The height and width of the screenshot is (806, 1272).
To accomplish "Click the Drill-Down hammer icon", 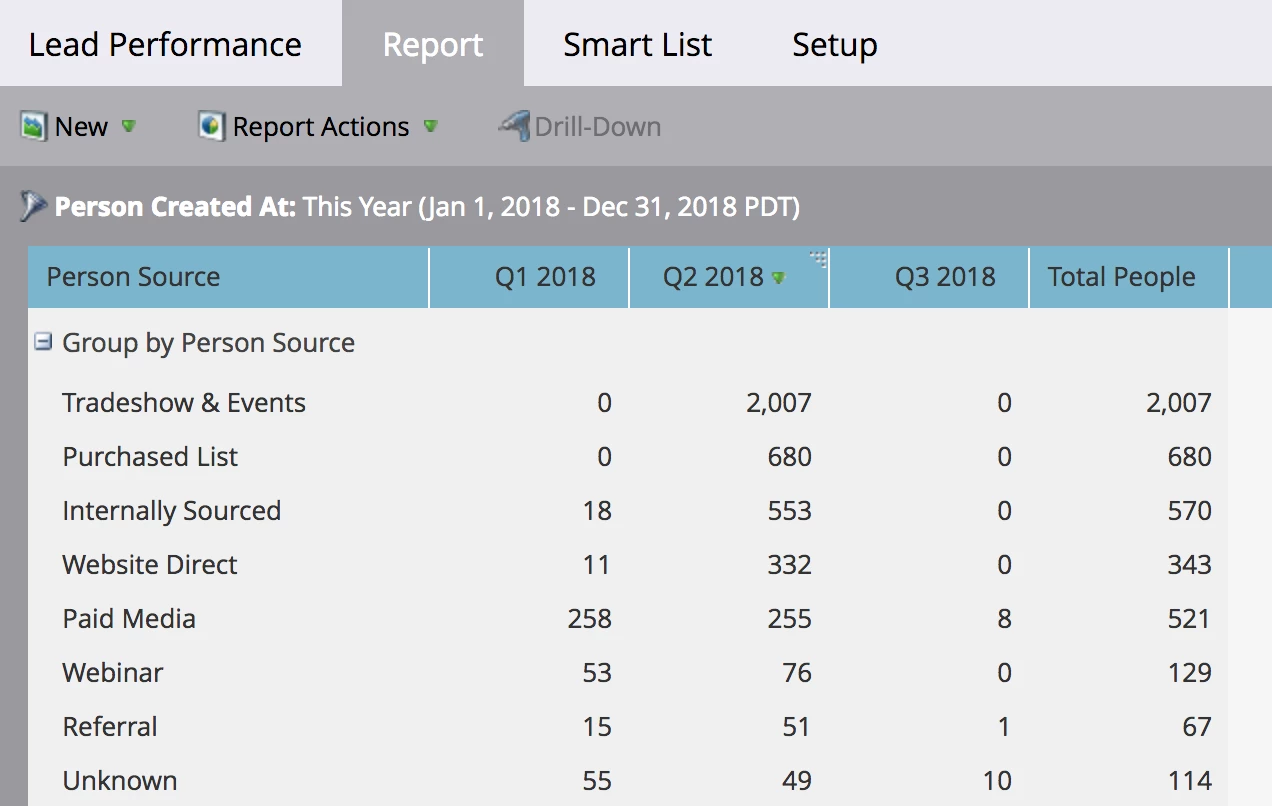I will pyautogui.click(x=514, y=127).
